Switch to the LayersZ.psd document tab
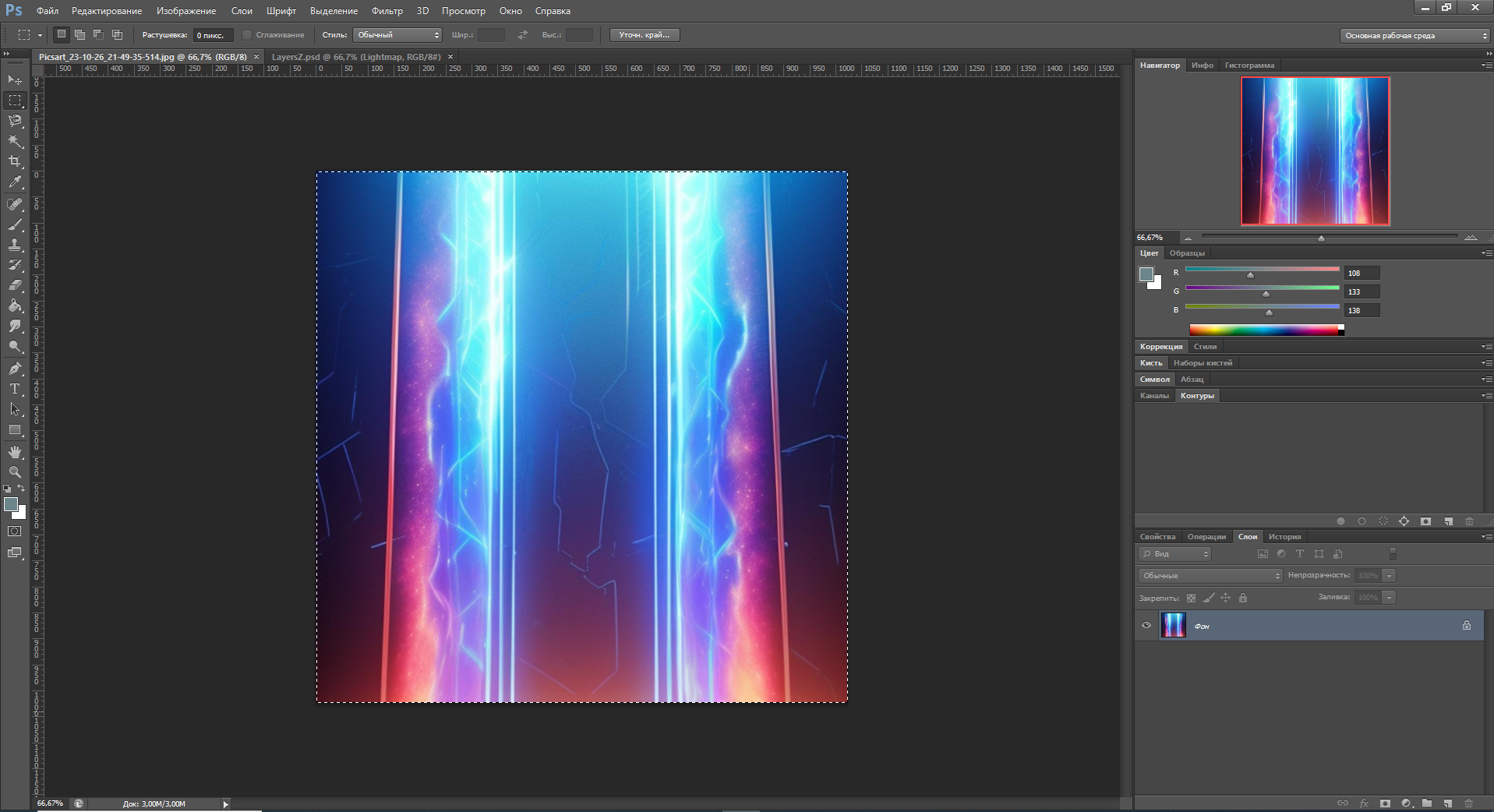 point(355,57)
